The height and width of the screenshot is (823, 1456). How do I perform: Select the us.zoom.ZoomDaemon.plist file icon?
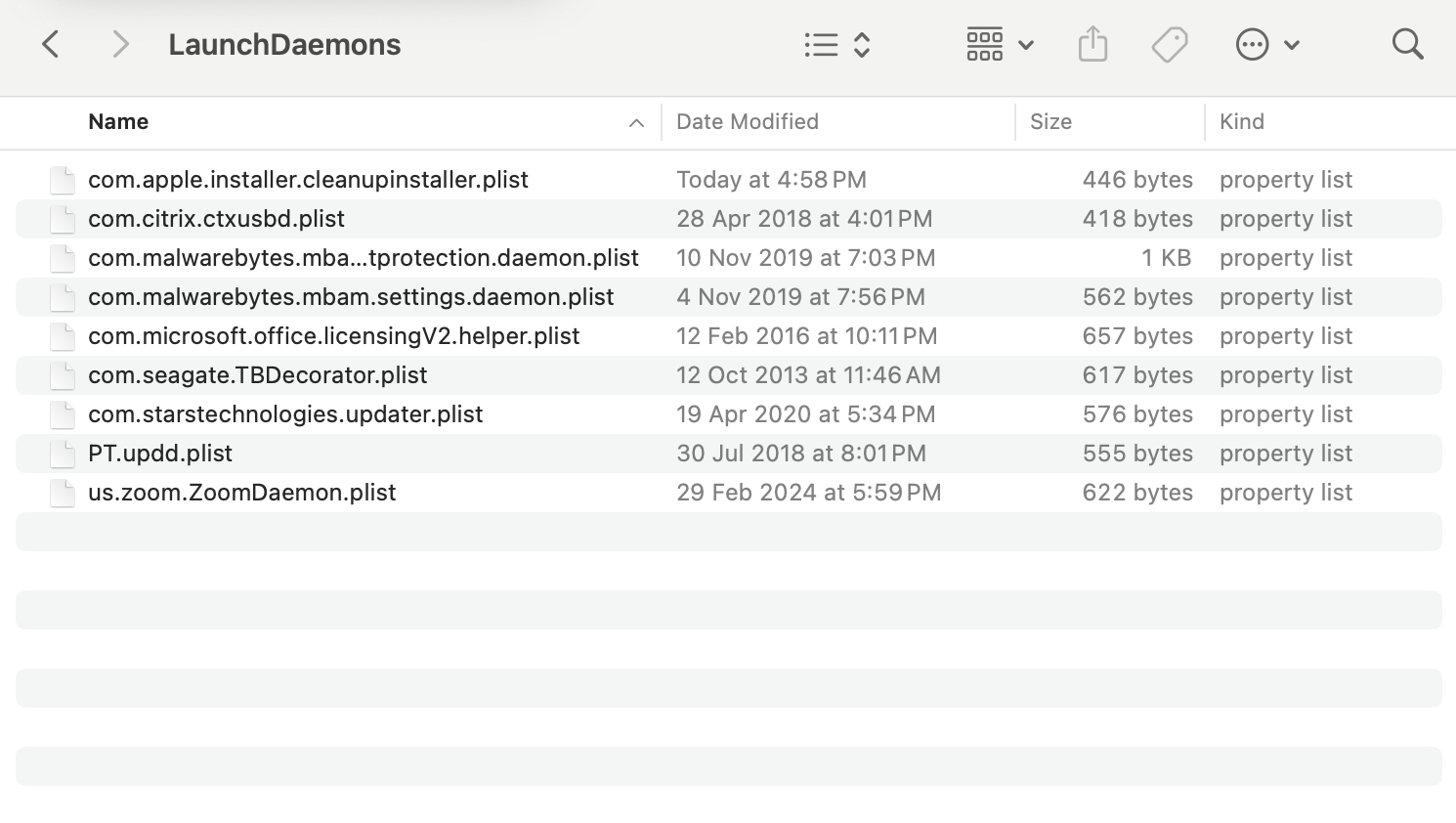[x=63, y=493]
